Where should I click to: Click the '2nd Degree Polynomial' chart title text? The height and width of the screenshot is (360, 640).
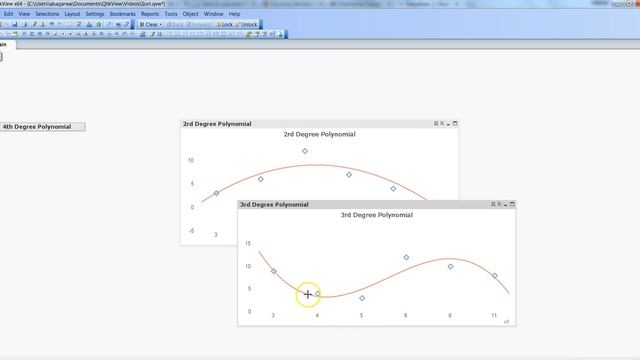click(320, 134)
